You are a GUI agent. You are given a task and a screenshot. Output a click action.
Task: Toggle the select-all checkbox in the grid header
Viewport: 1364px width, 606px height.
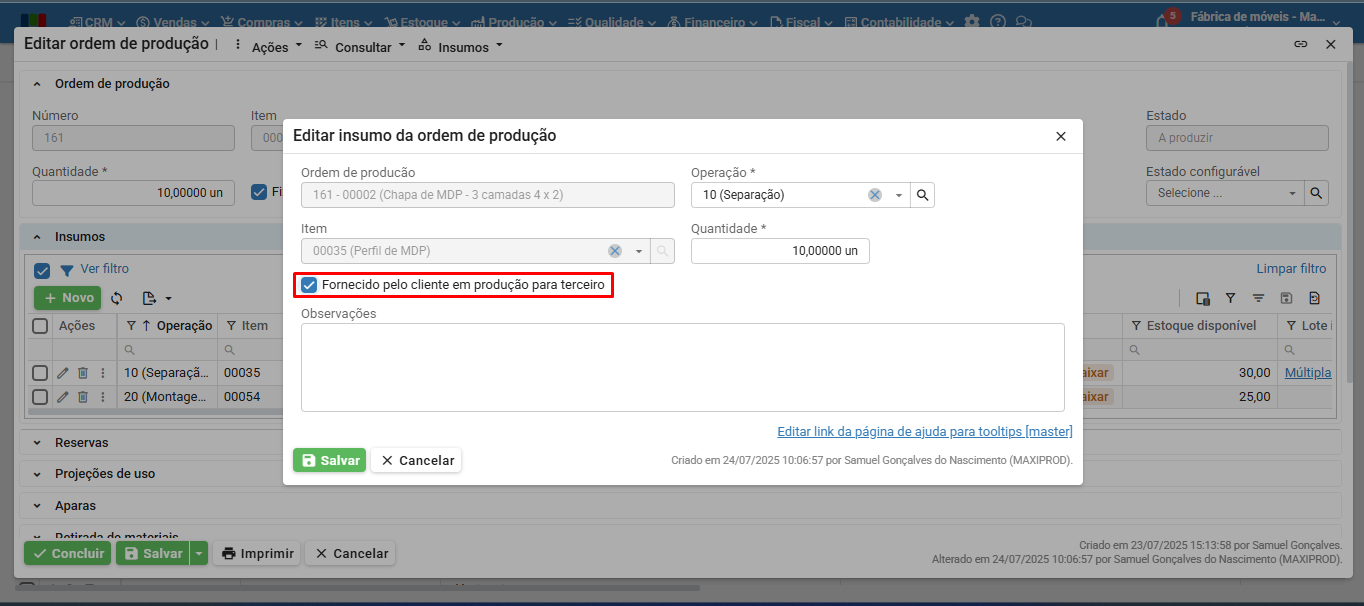point(40,326)
